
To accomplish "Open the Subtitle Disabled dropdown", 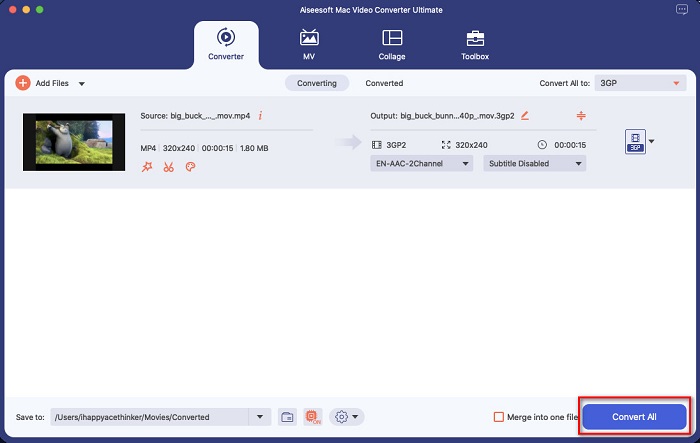I will [x=534, y=163].
